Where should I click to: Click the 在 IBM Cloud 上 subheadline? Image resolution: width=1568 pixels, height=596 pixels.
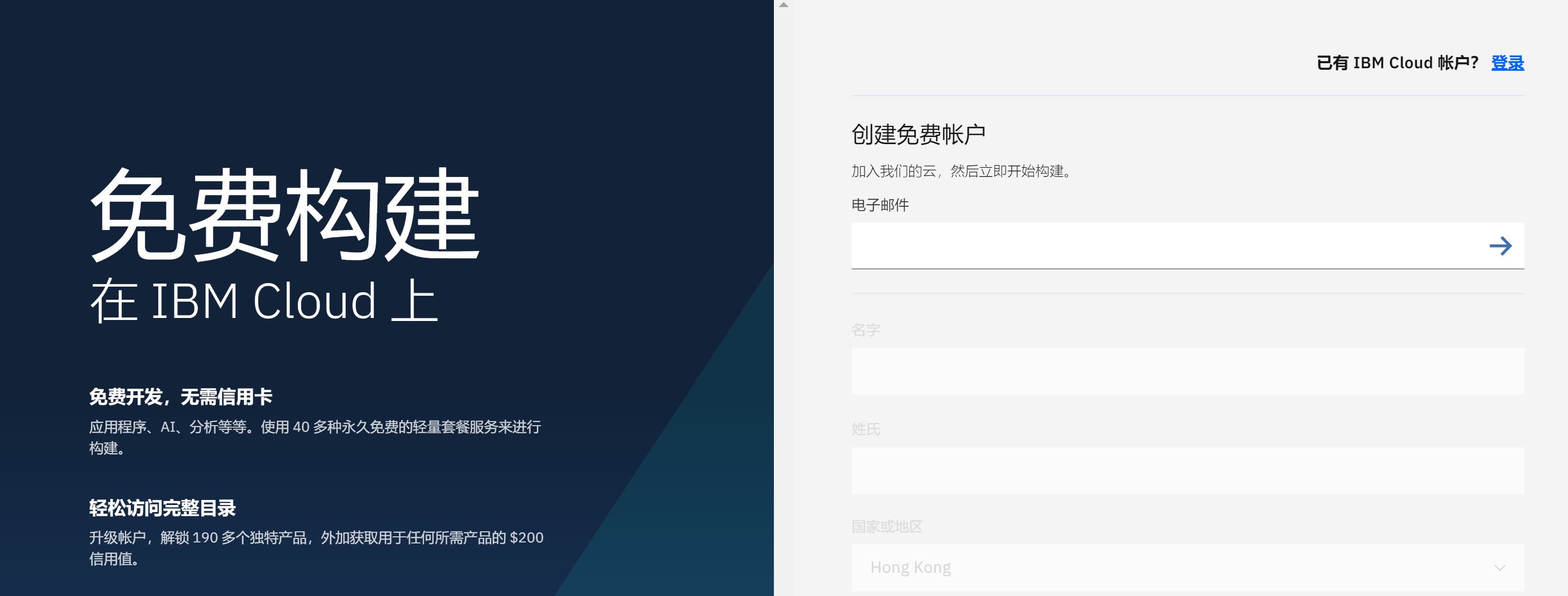click(264, 301)
